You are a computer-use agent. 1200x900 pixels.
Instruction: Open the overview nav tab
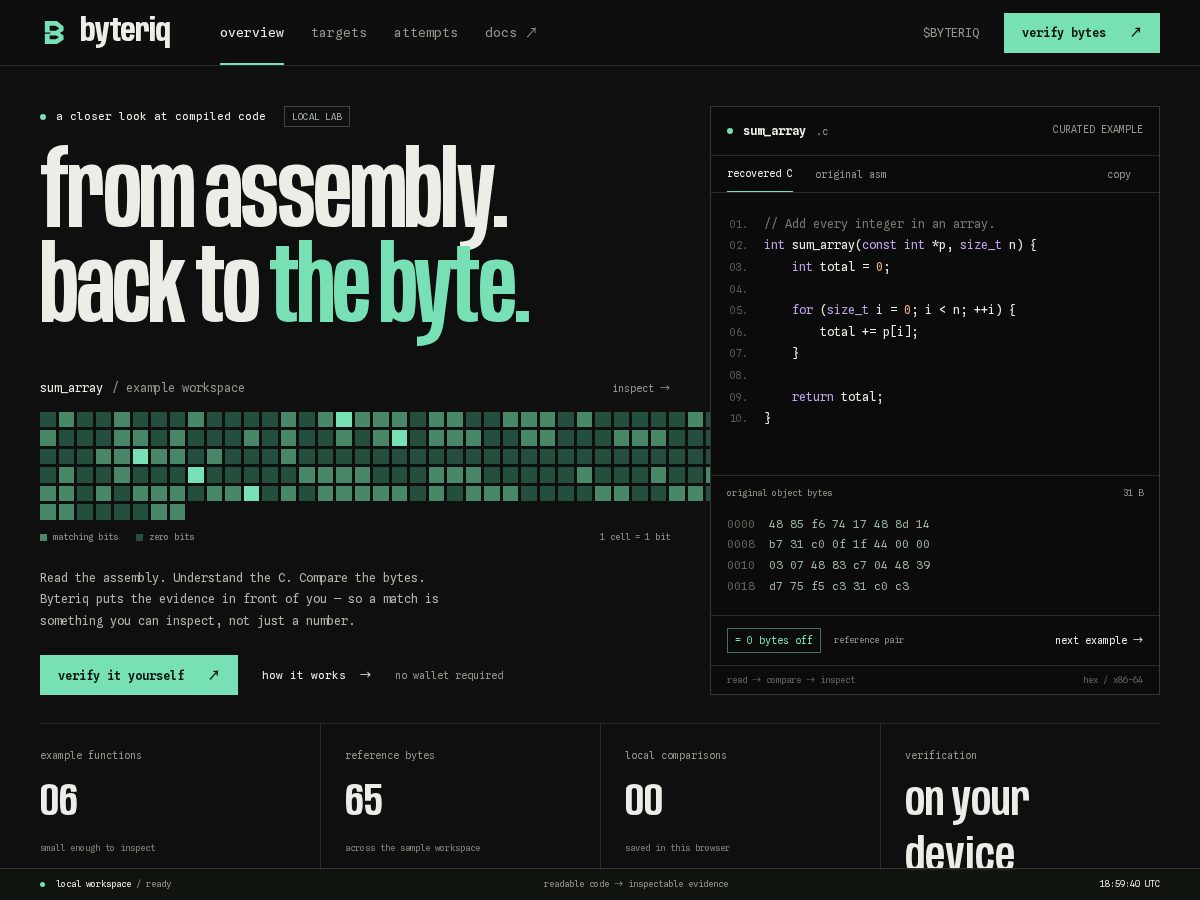(252, 33)
